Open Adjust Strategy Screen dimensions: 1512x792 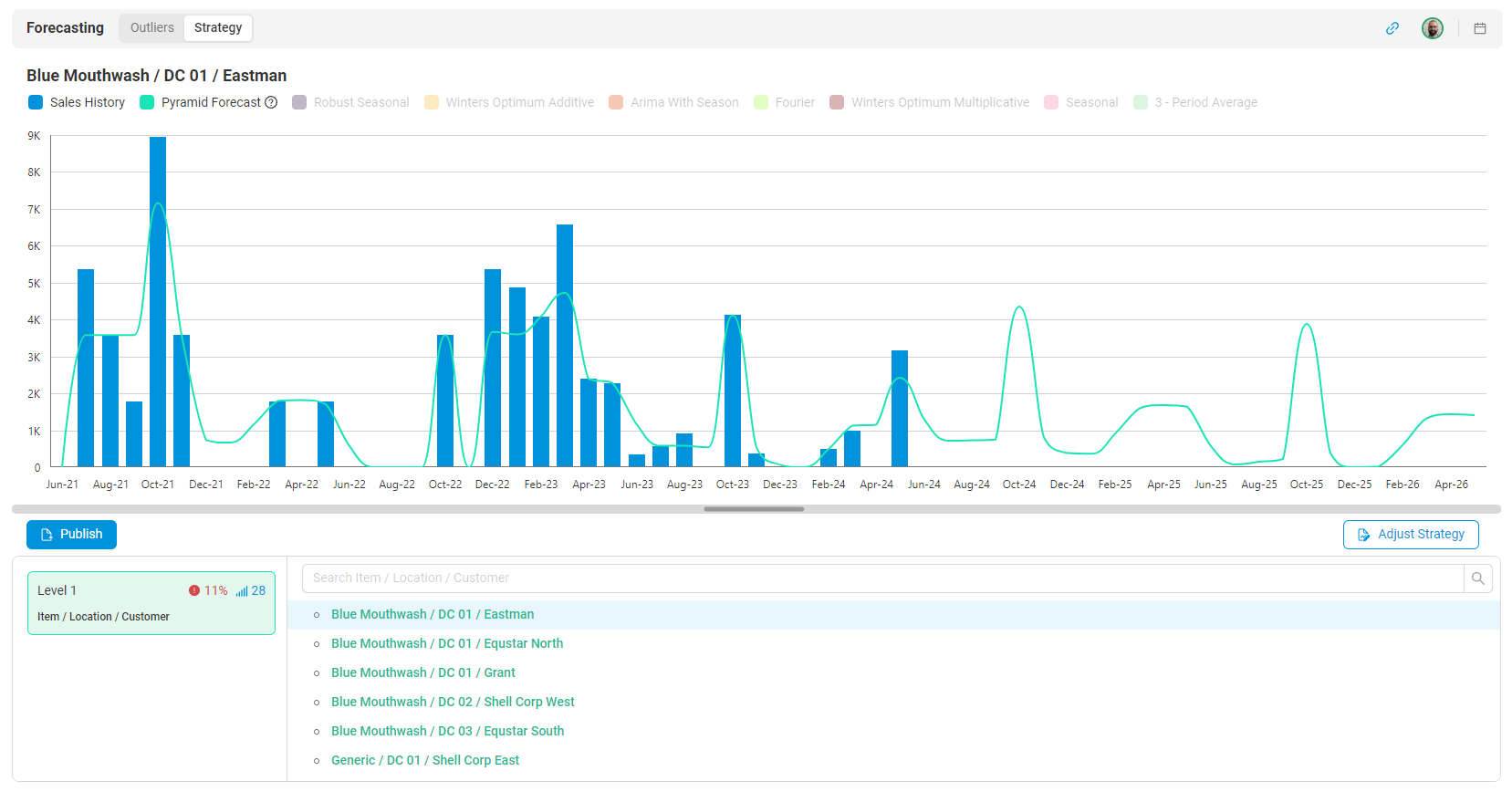(x=1411, y=535)
